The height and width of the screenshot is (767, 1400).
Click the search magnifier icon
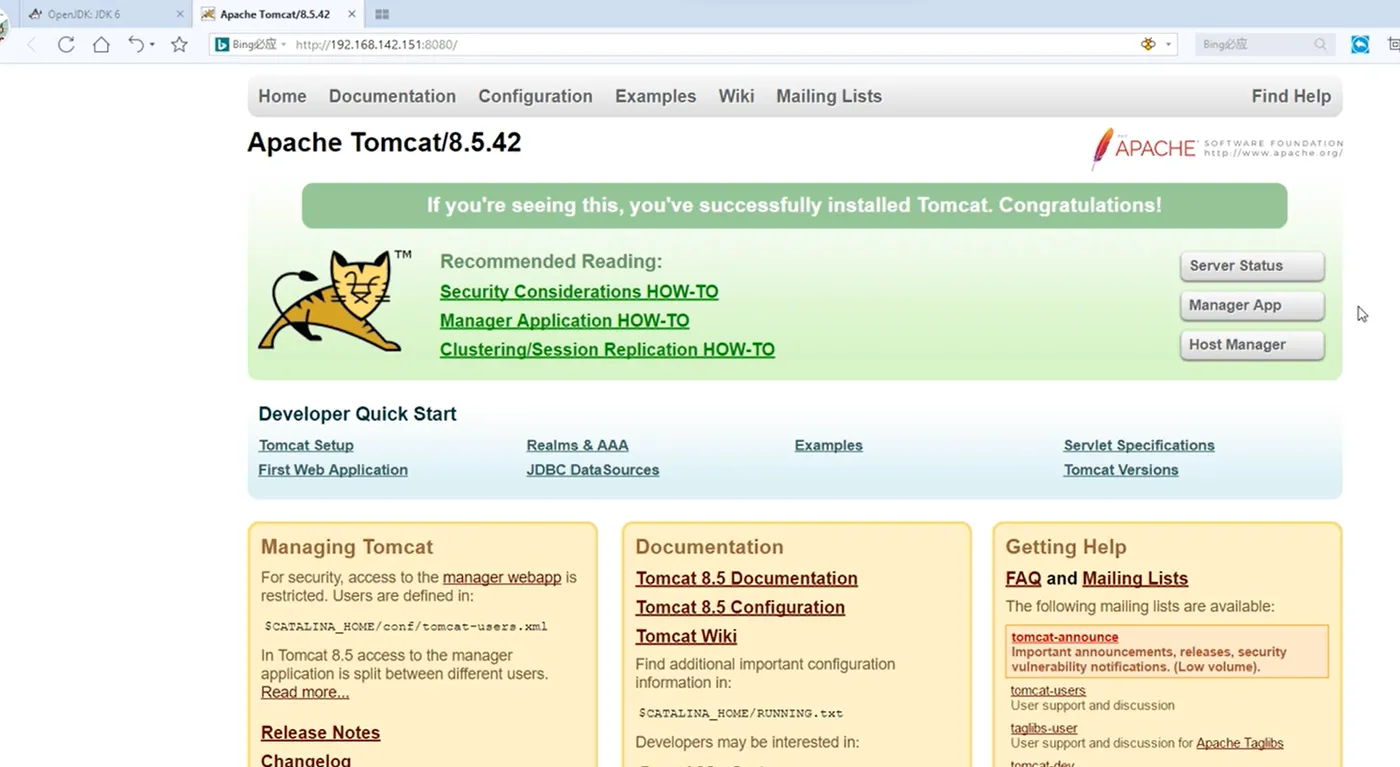coord(1320,44)
